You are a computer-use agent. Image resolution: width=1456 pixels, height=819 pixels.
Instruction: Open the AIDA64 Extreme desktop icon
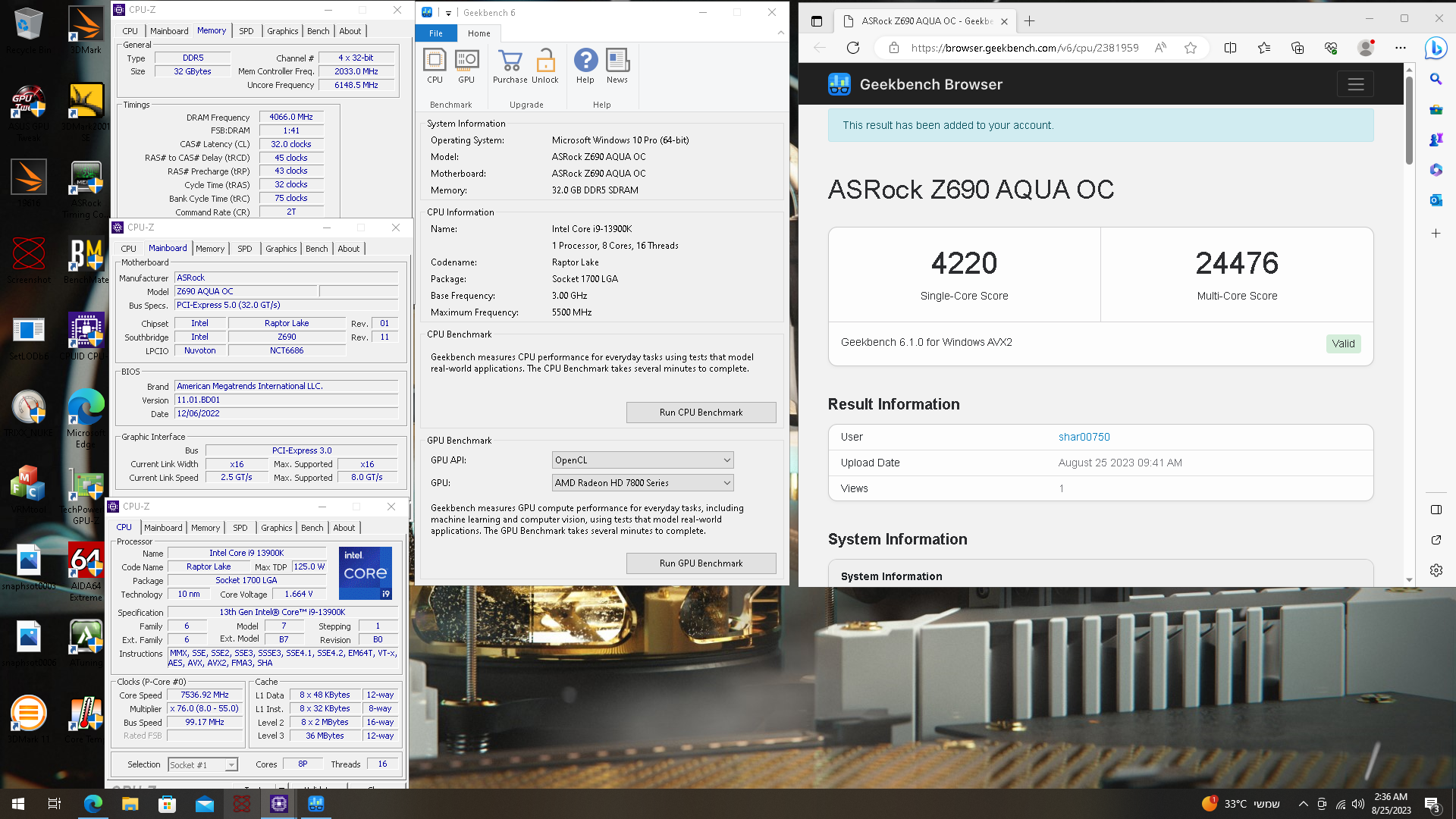86,571
